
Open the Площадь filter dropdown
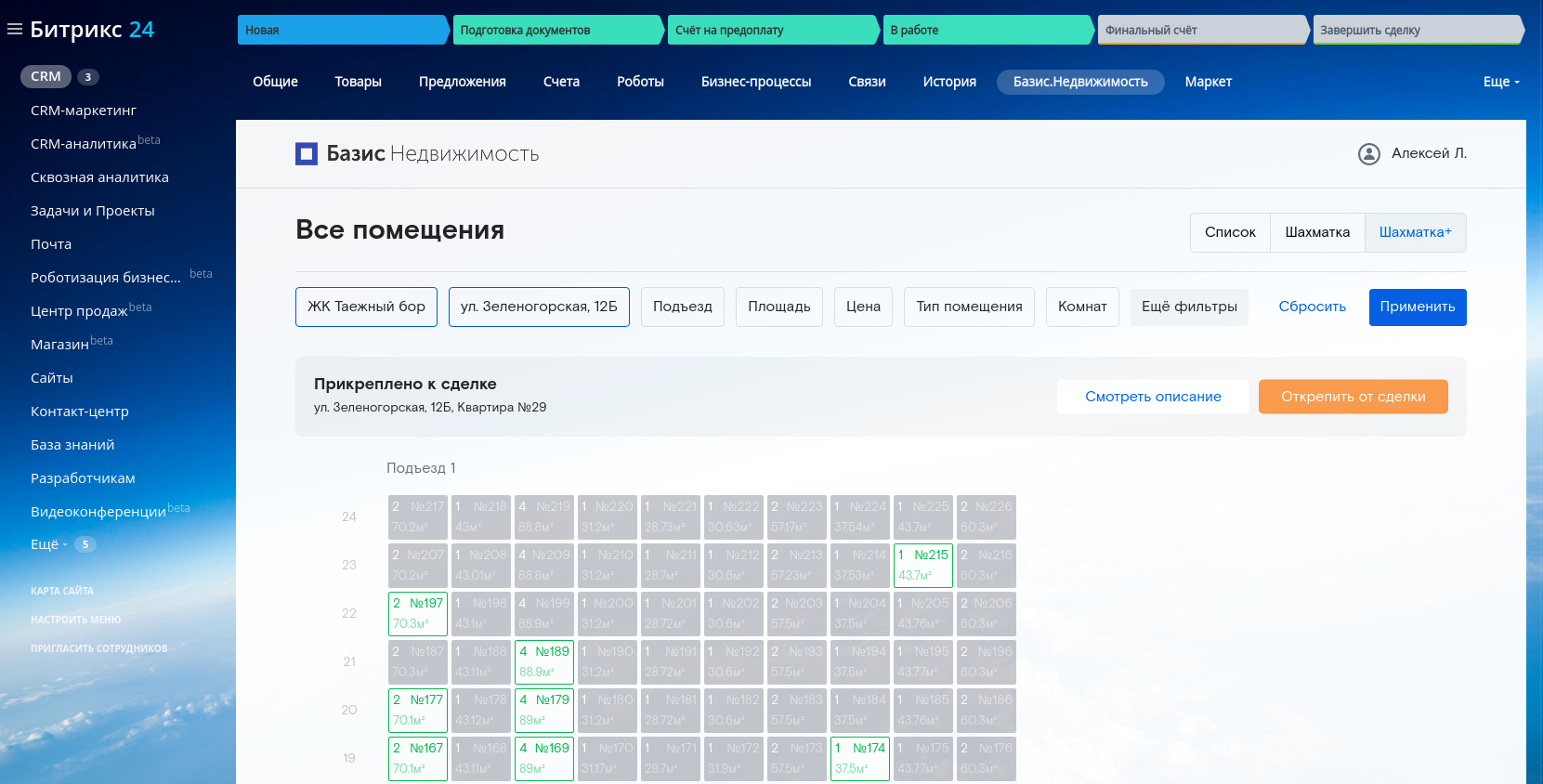click(x=778, y=307)
